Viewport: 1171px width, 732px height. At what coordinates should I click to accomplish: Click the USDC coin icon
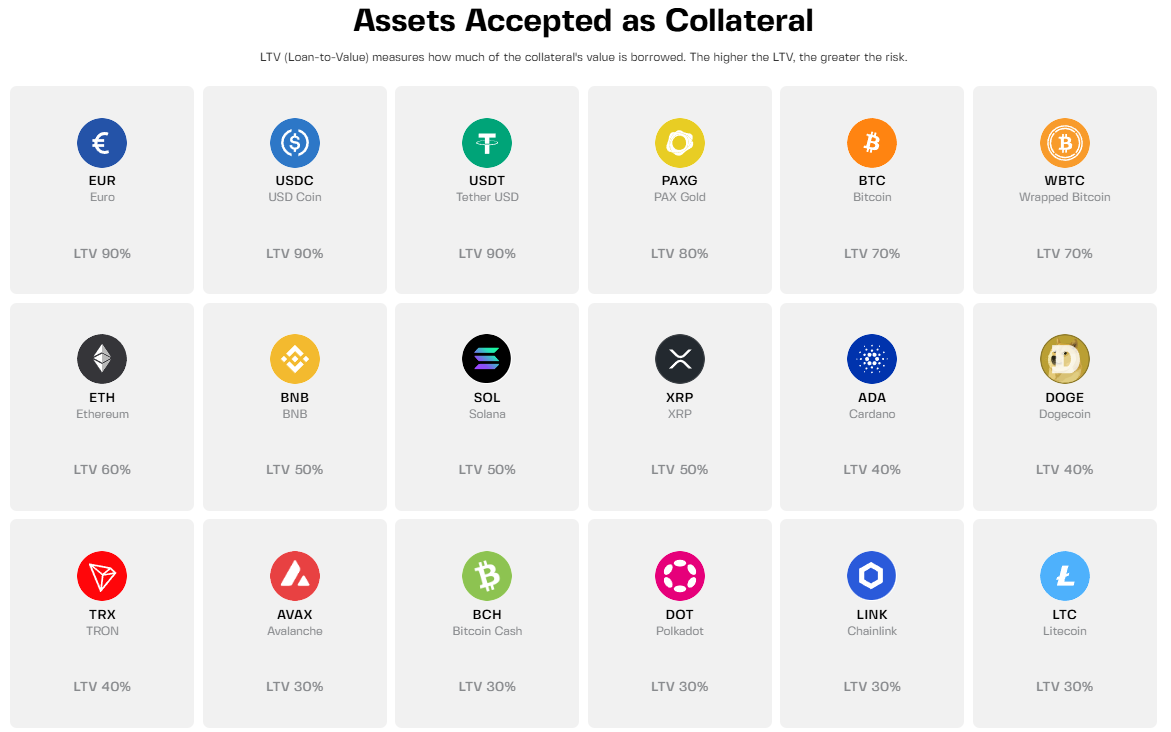coord(295,143)
